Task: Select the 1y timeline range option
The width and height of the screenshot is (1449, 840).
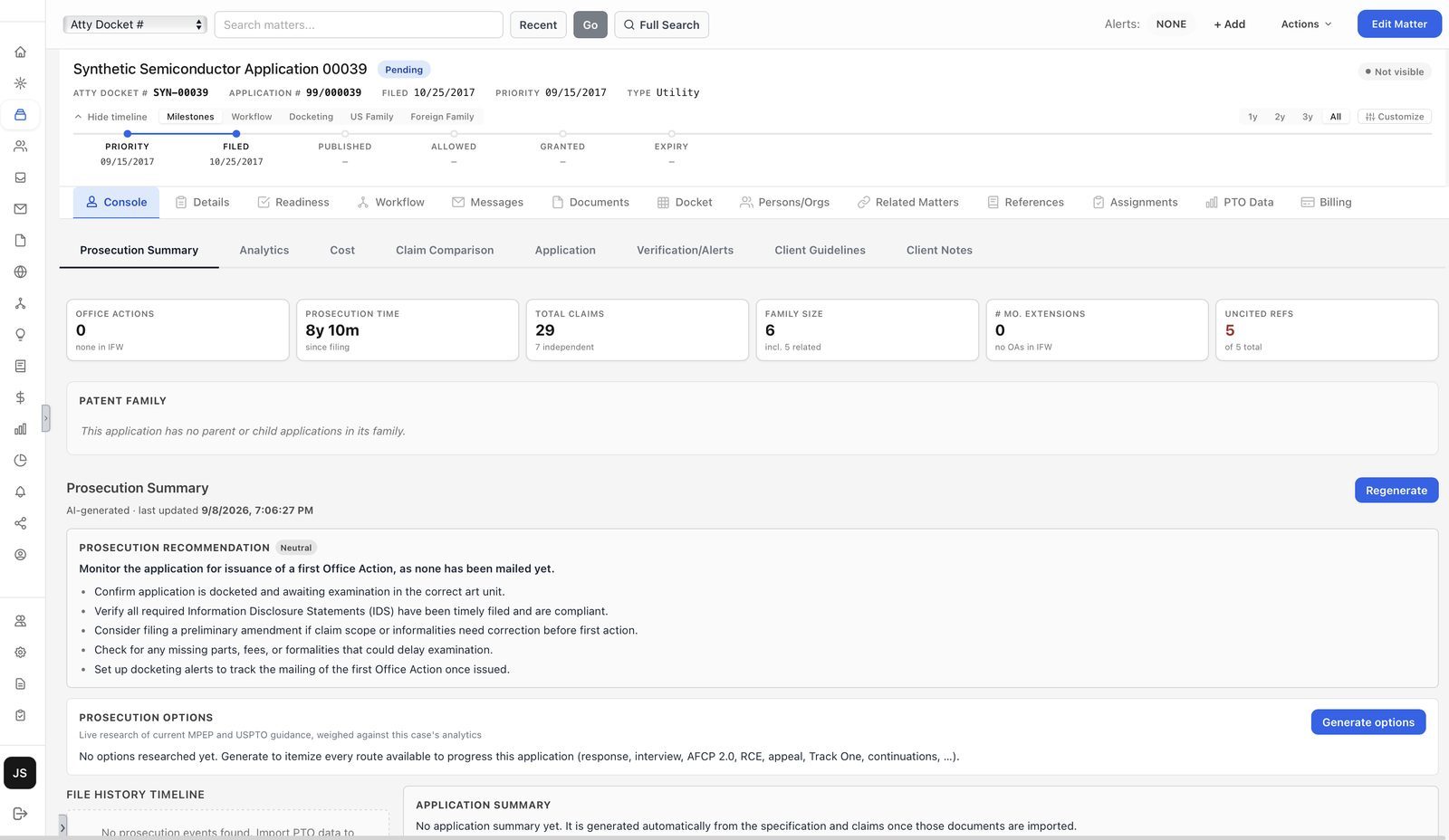Action: pyautogui.click(x=1252, y=117)
